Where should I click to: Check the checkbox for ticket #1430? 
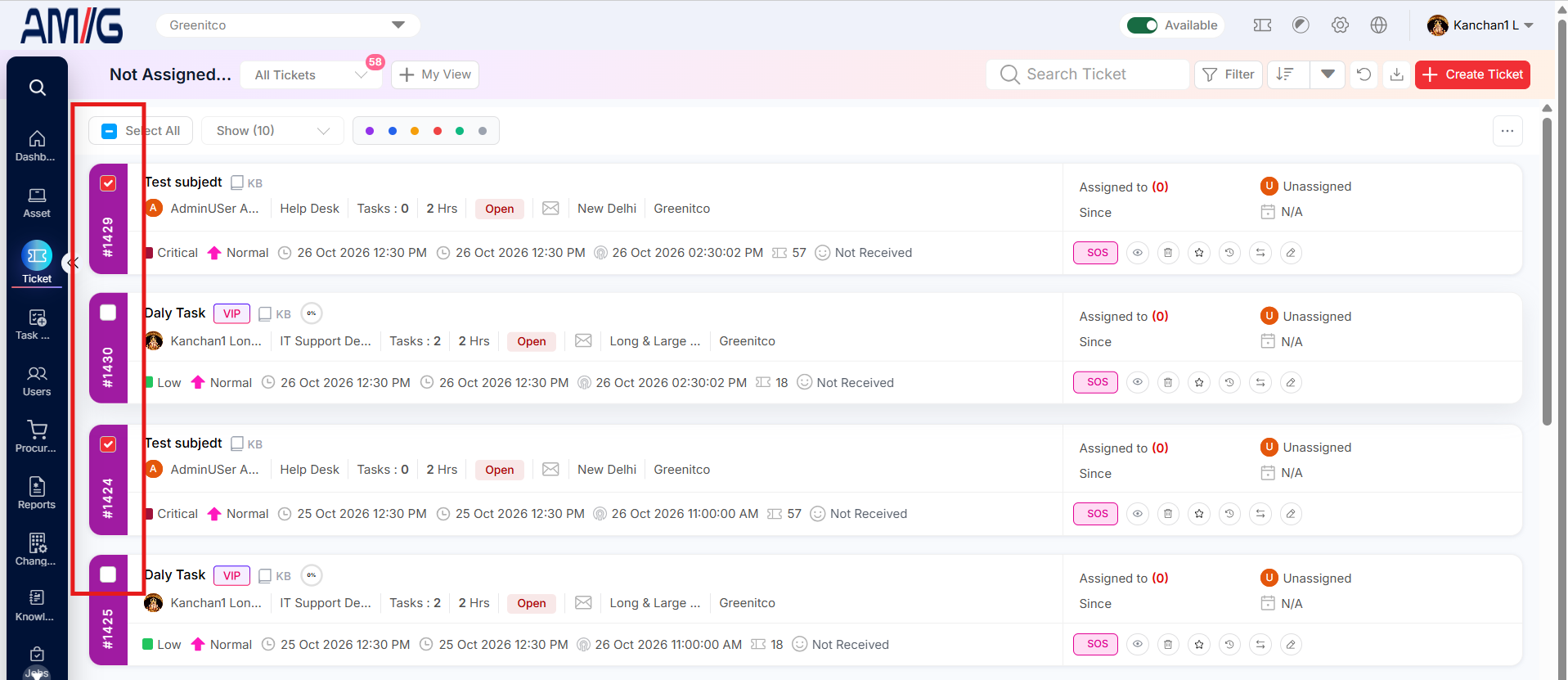coord(108,313)
